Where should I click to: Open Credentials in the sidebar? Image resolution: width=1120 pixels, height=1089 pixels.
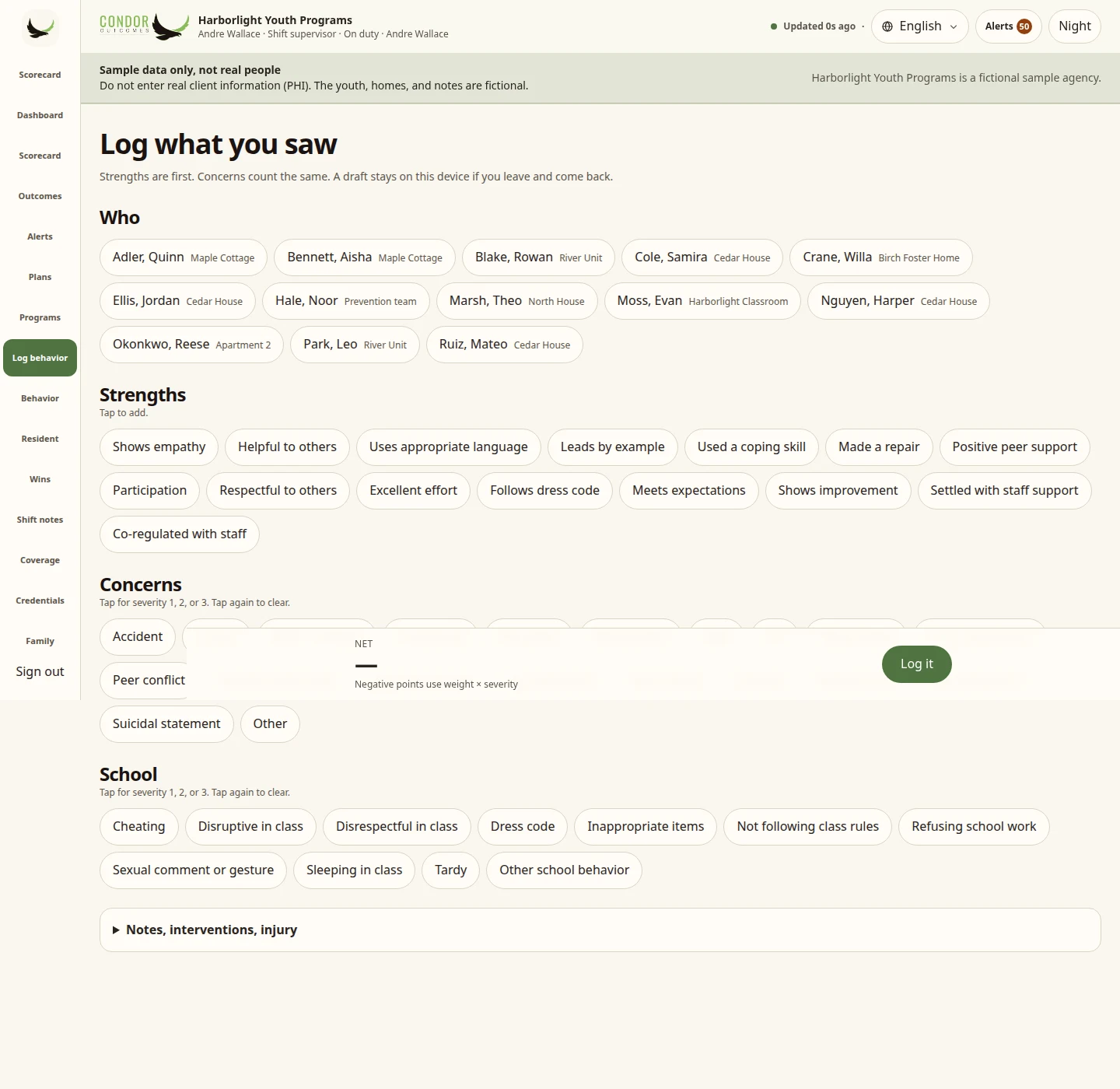(x=40, y=601)
